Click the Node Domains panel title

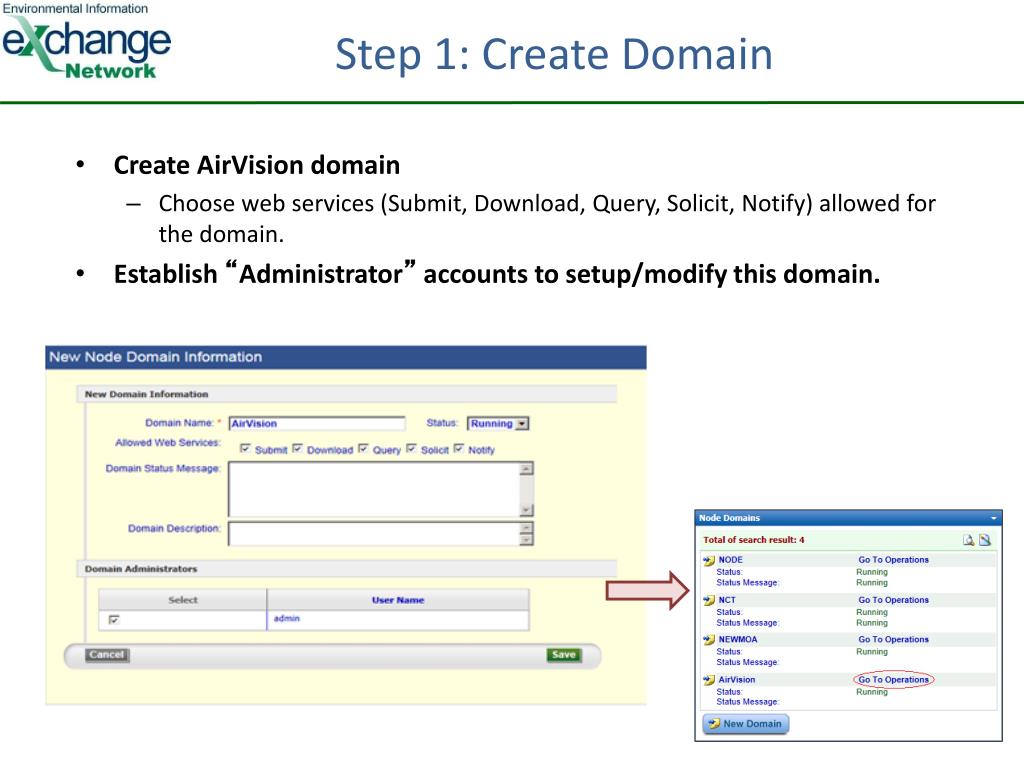coord(729,518)
